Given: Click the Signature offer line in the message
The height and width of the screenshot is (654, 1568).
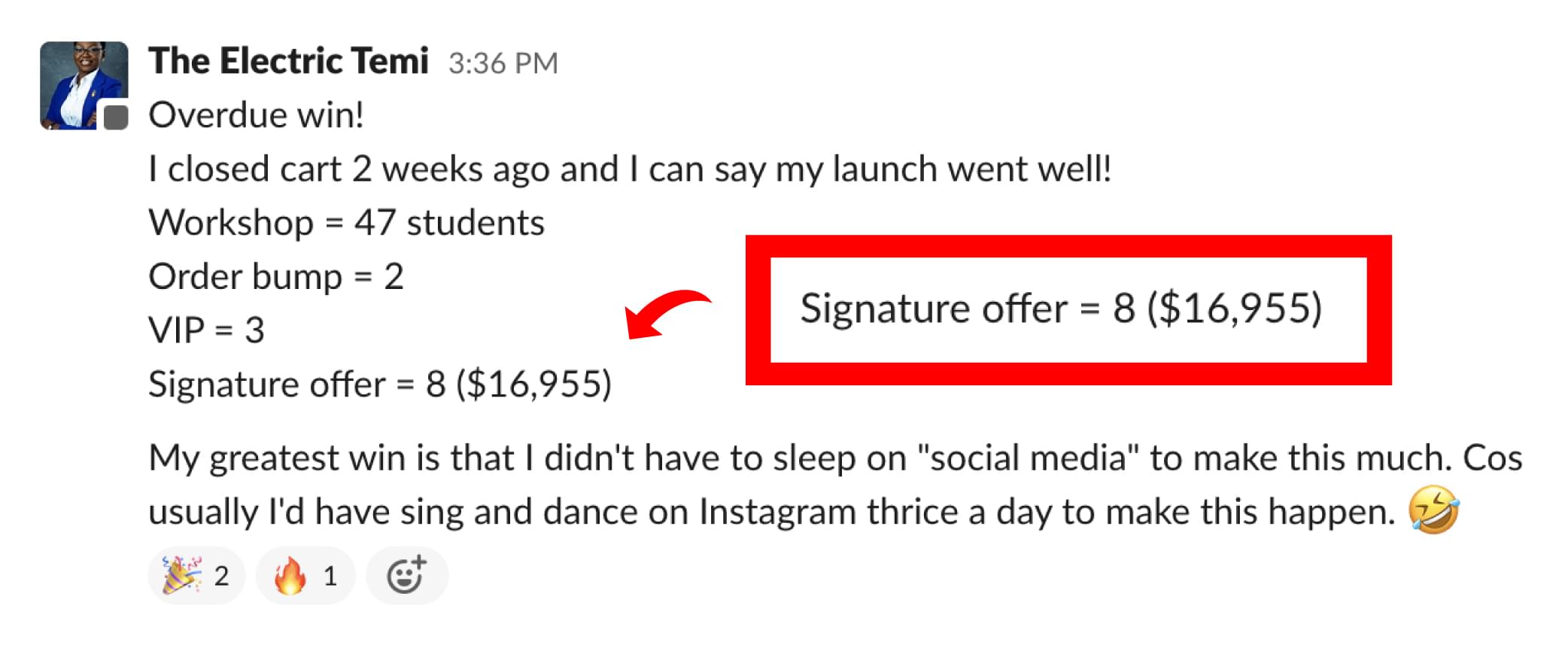Looking at the screenshot, I should pos(379,385).
